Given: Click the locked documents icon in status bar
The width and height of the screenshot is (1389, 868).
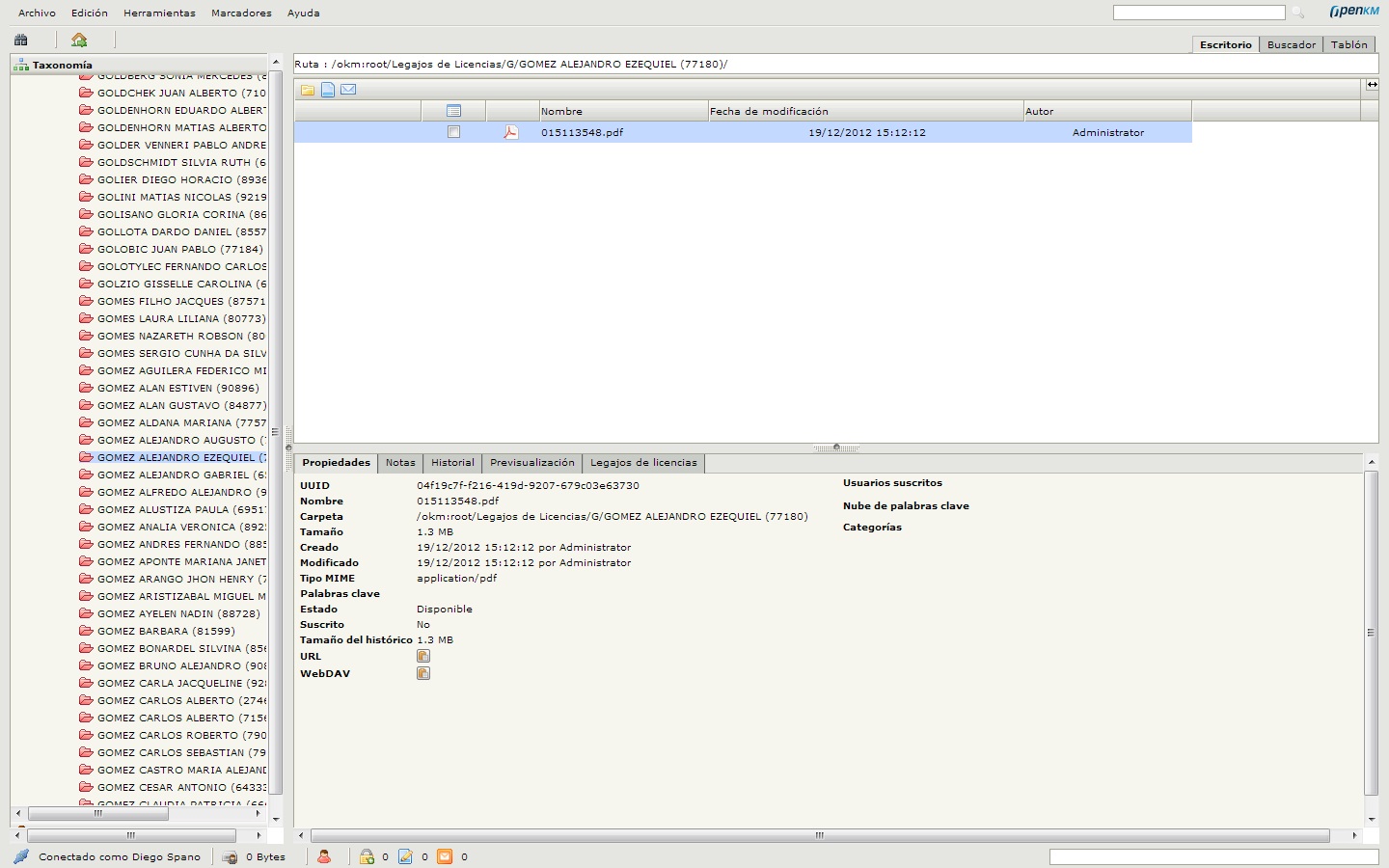Looking at the screenshot, I should pyautogui.click(x=367, y=856).
